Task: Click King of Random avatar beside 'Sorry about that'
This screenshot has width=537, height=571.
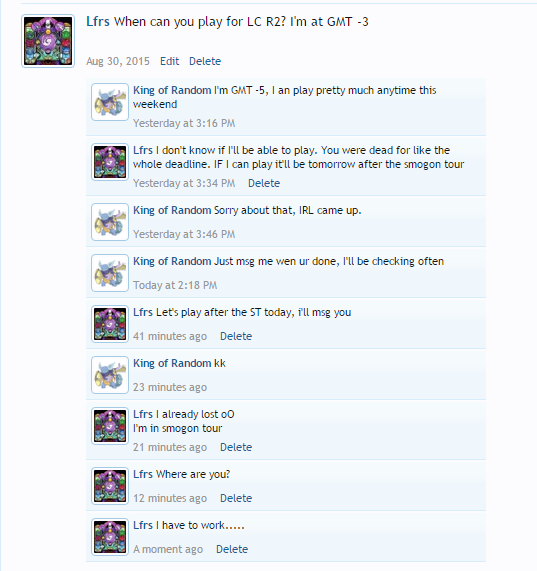Action: 110,222
